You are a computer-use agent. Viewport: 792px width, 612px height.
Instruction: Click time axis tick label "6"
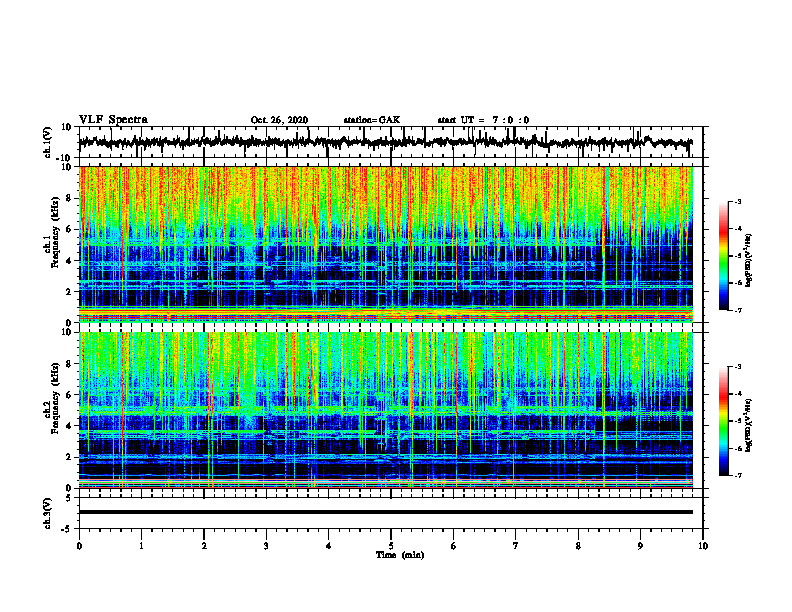click(x=454, y=546)
